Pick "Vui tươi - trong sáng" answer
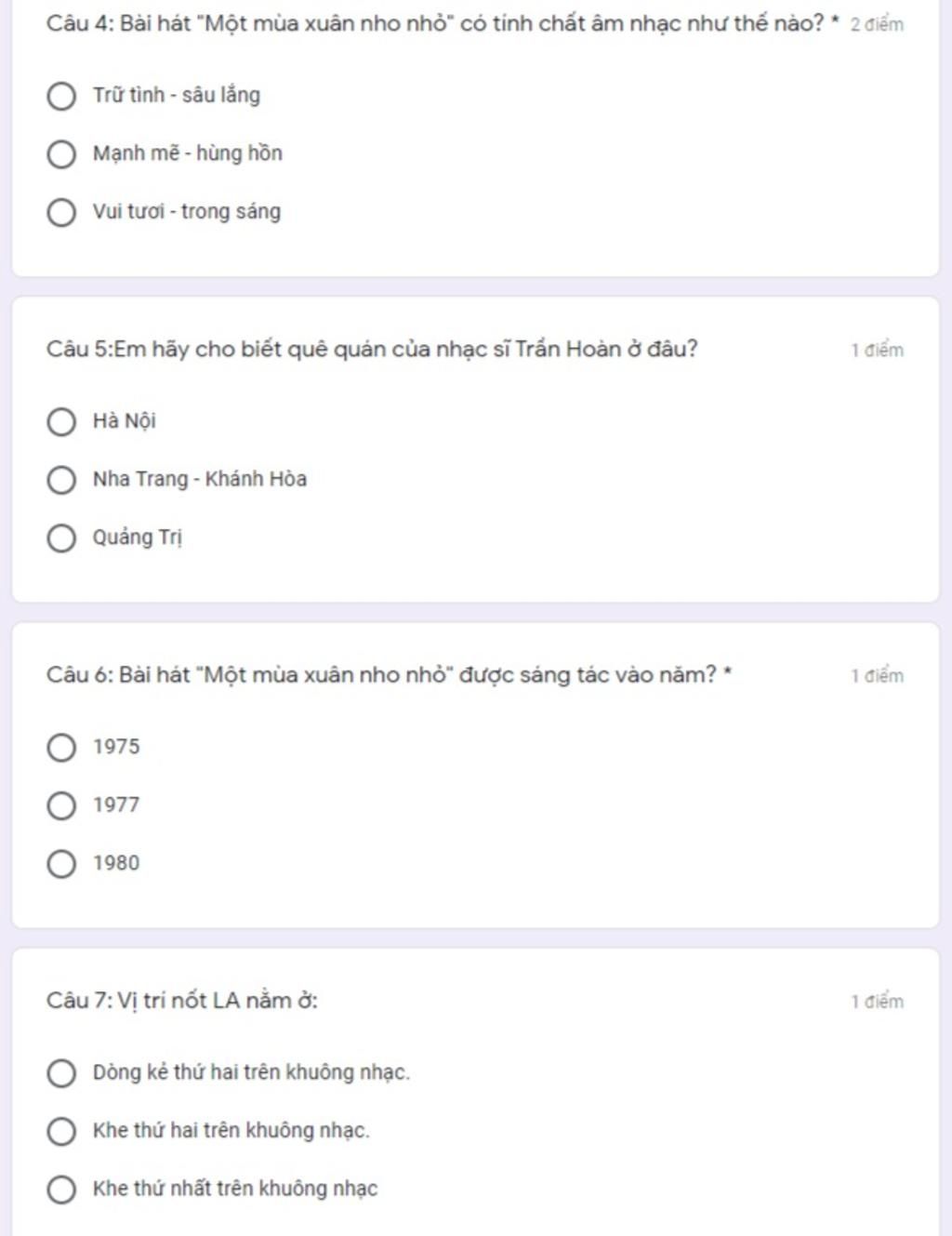952x1236 pixels. click(61, 212)
